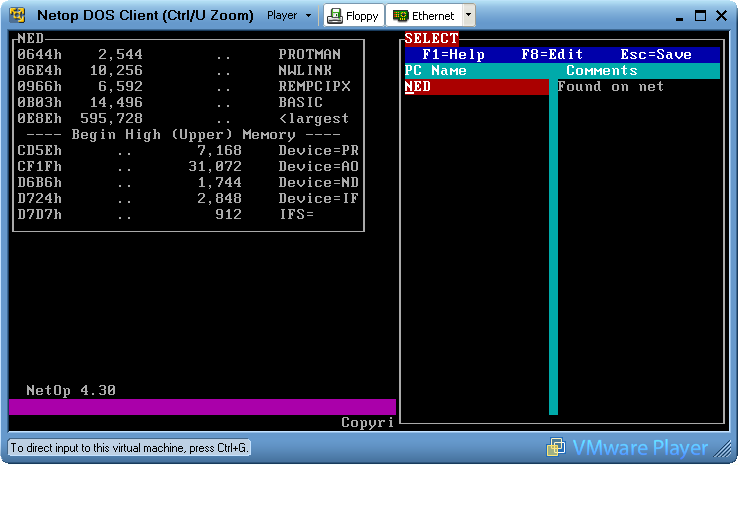This screenshot has height=512, width=738.
Task: Click the IFS= row at D7D7h
Action: 165,215
